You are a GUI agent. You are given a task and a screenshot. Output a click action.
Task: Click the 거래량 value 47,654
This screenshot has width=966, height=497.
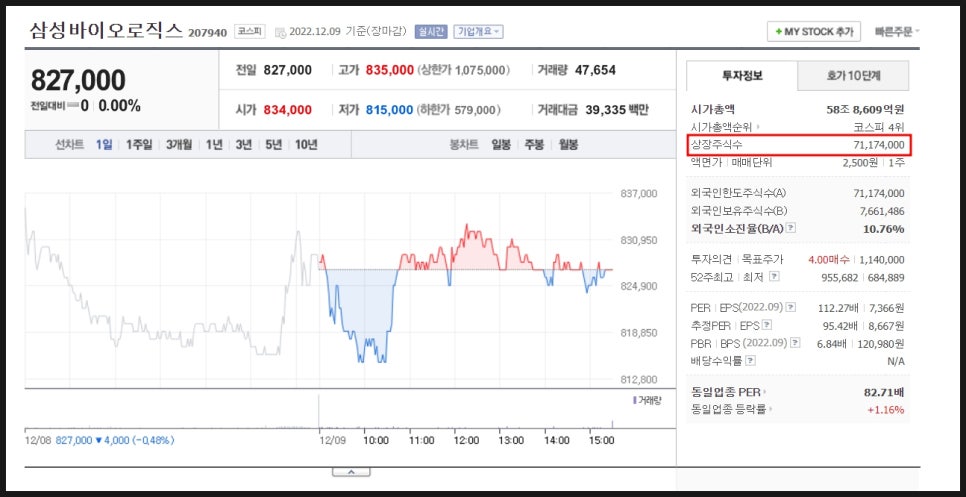pos(595,70)
